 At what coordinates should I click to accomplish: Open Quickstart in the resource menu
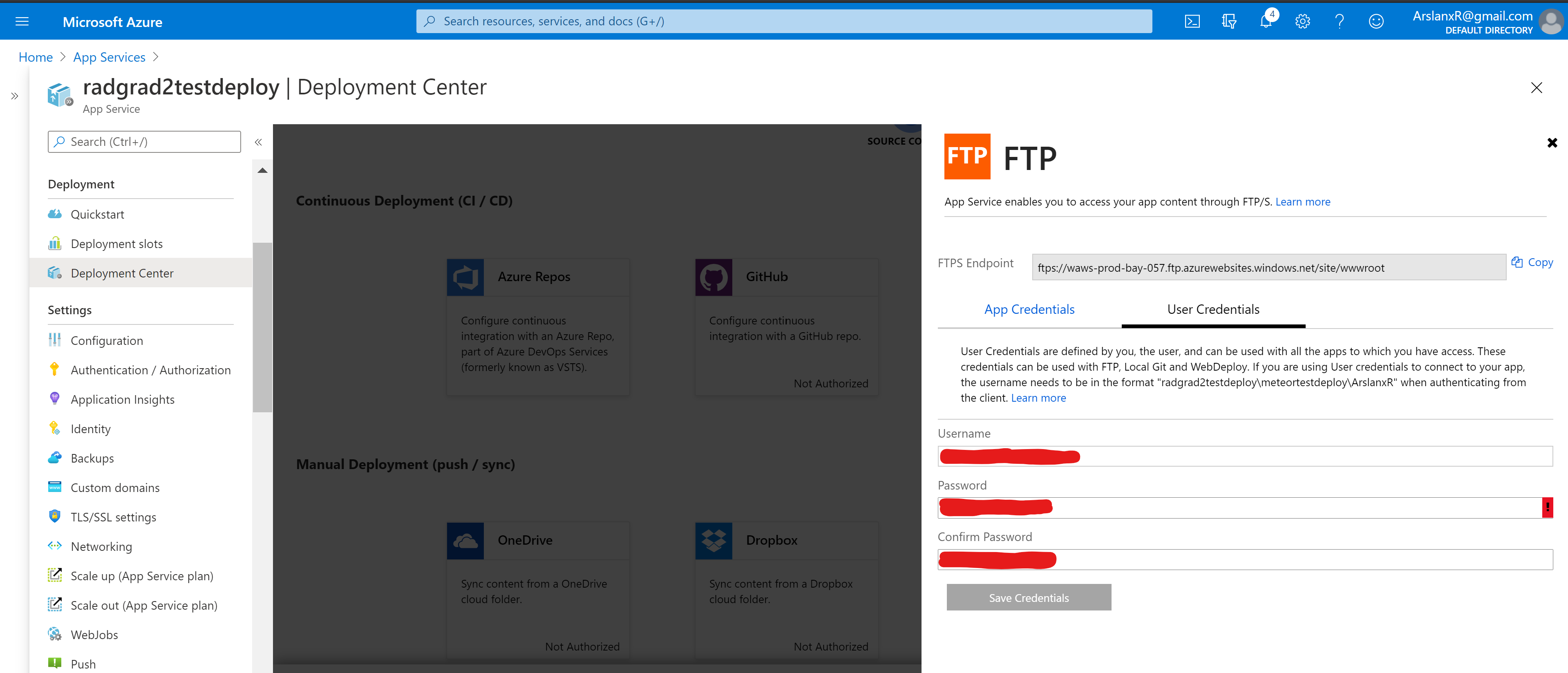pos(141,214)
